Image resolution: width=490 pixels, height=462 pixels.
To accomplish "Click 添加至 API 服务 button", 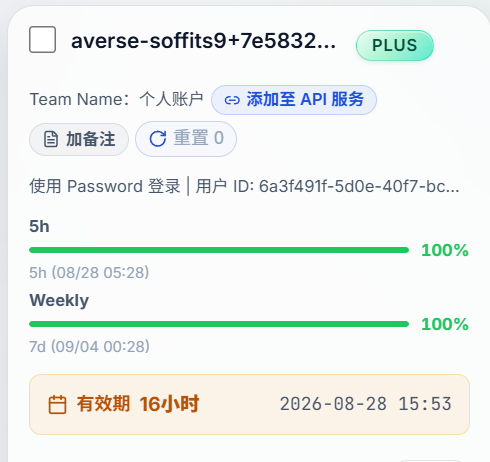I will (x=294, y=100).
